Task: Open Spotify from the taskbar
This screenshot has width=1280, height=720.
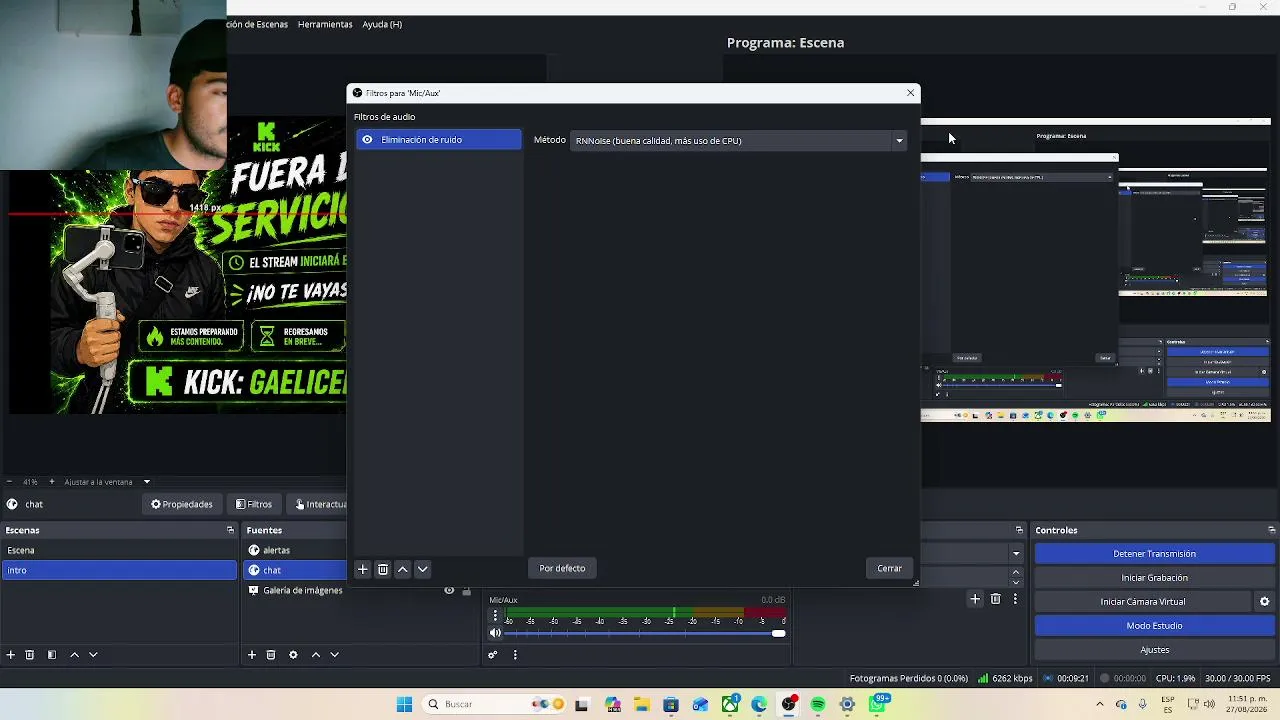Action: (818, 704)
